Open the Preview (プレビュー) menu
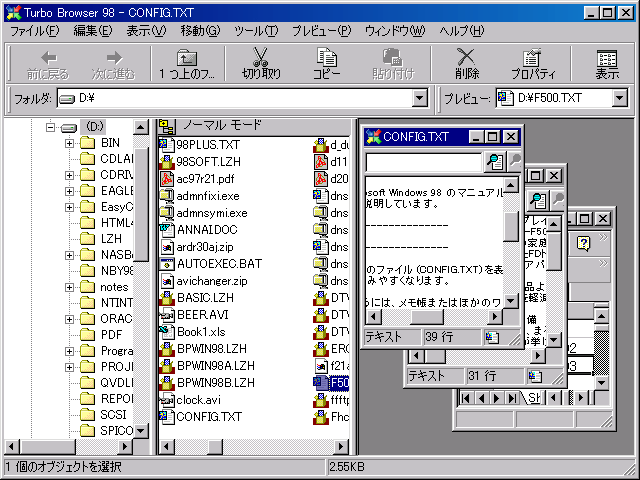640x480 pixels. (321, 31)
